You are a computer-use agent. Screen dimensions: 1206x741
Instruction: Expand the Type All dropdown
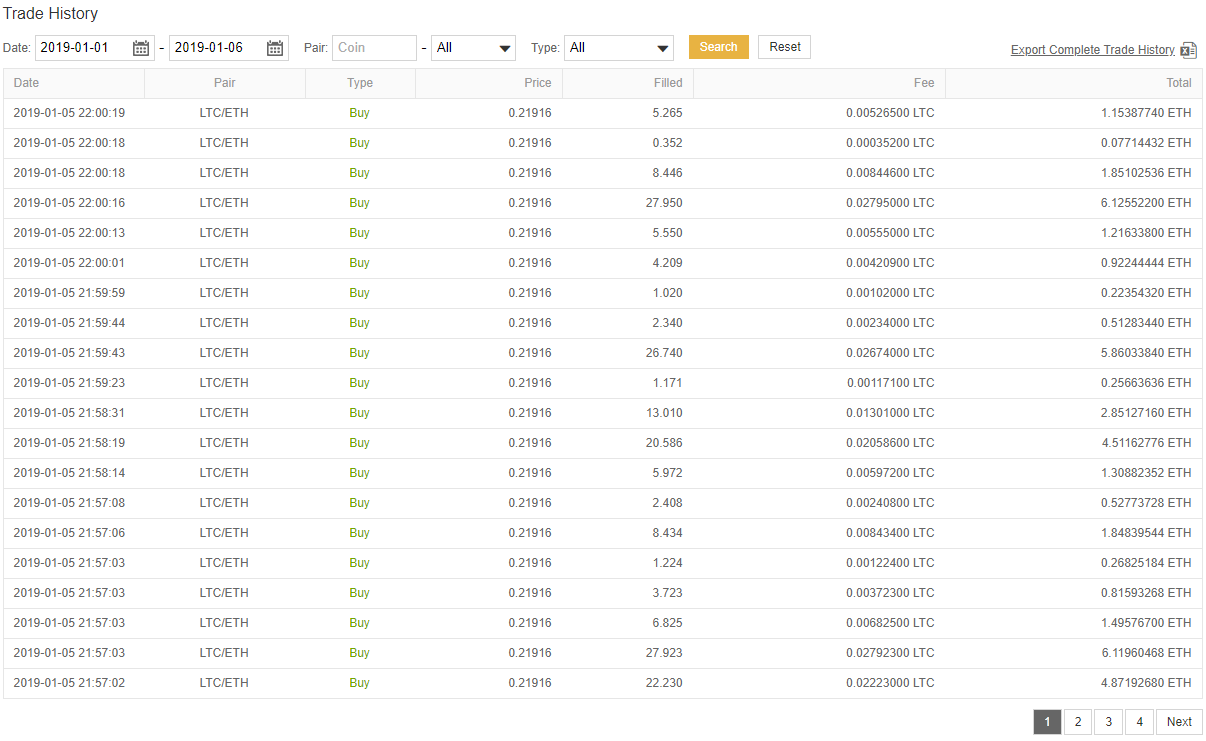pyautogui.click(x=619, y=48)
